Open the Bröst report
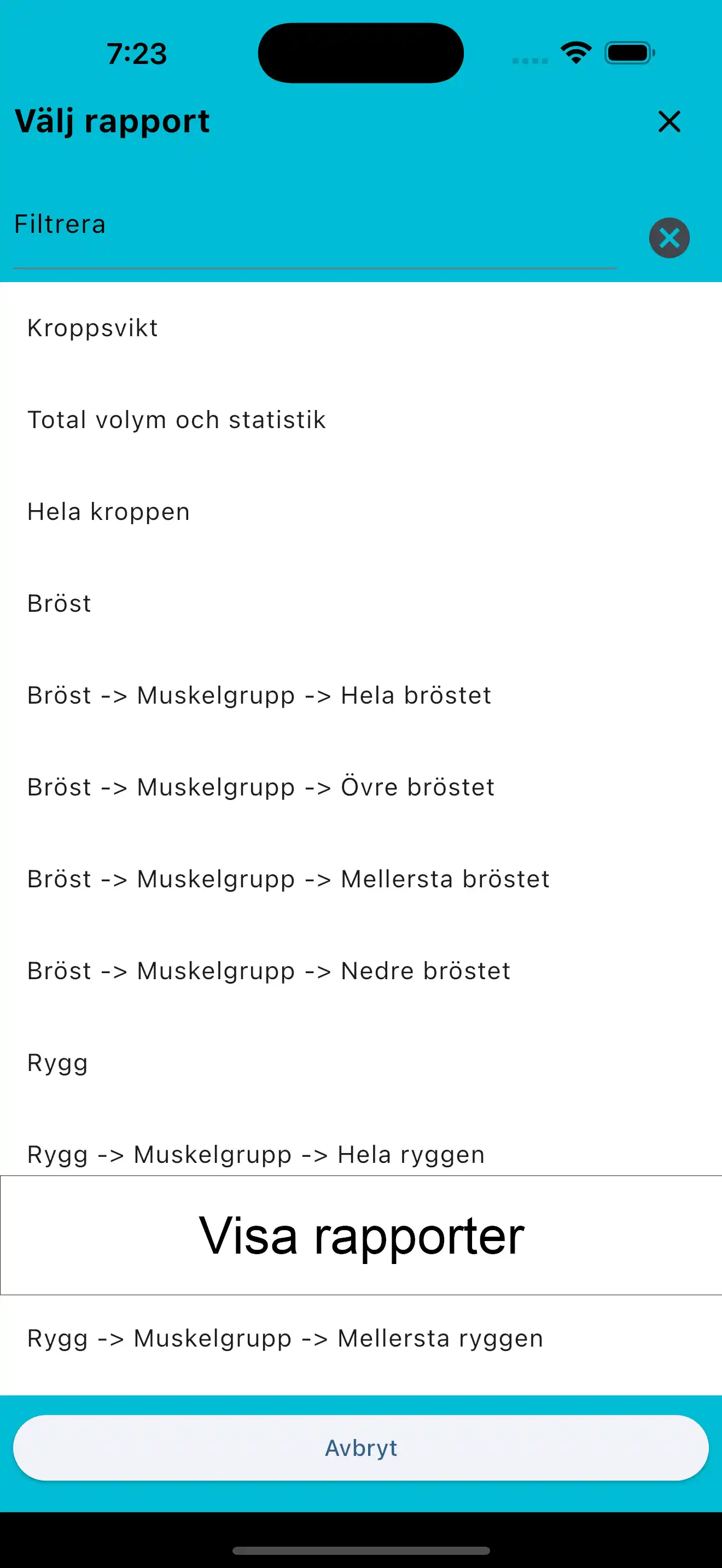Viewport: 722px width, 1568px height. (x=59, y=603)
